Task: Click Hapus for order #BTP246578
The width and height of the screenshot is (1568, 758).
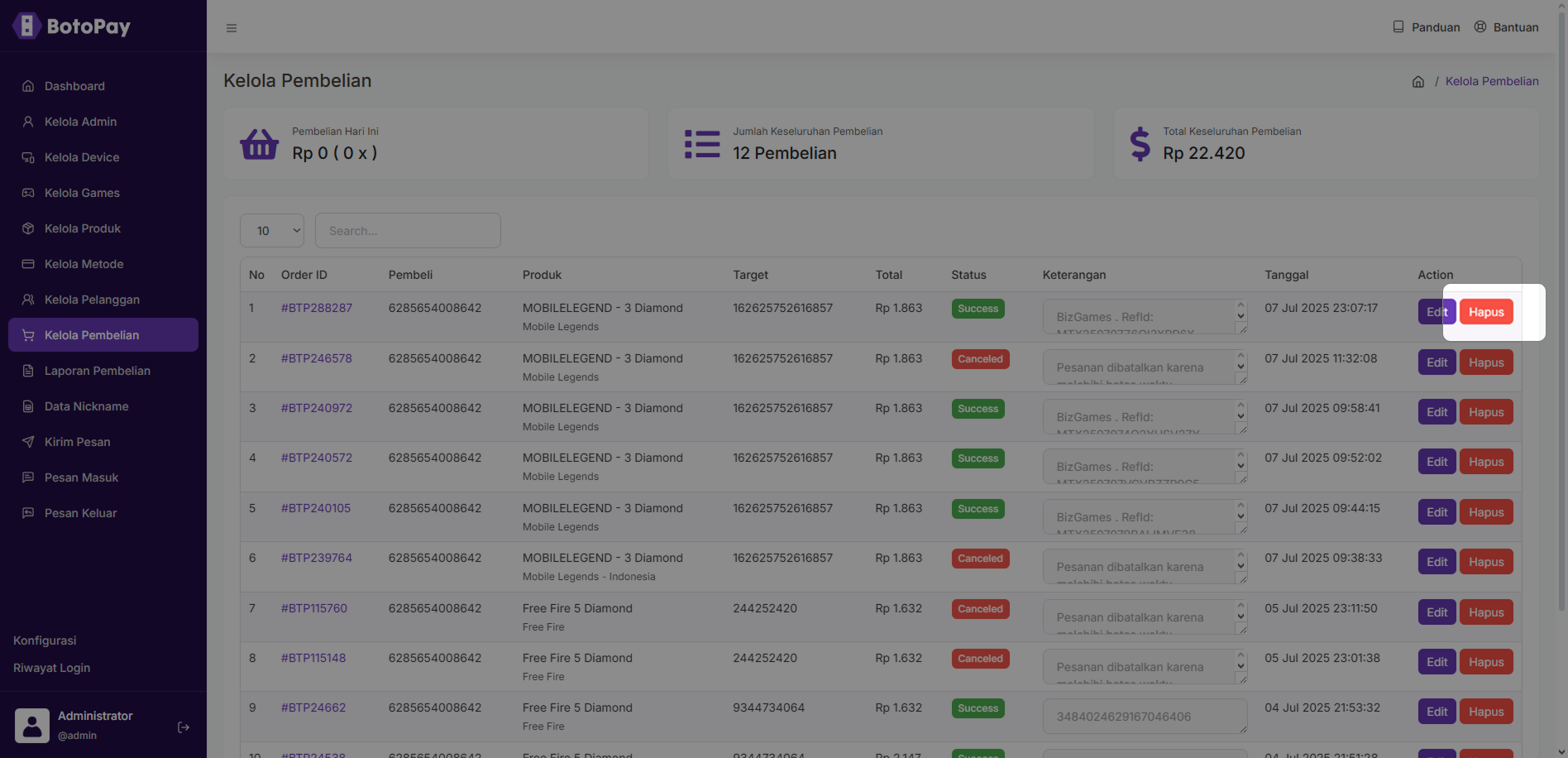Action: (1486, 362)
